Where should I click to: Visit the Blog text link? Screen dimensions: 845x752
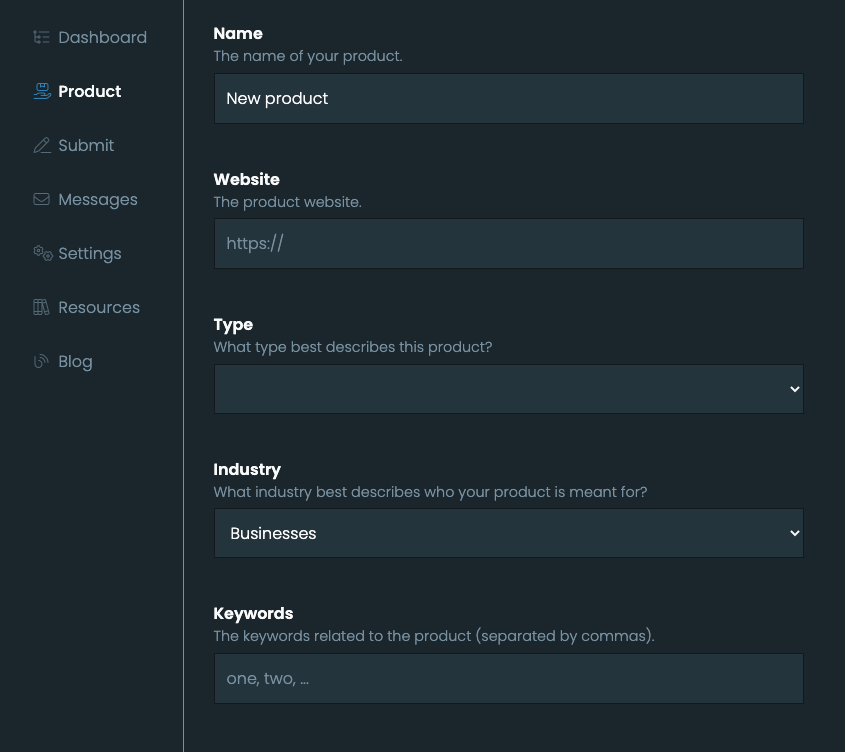(75, 362)
